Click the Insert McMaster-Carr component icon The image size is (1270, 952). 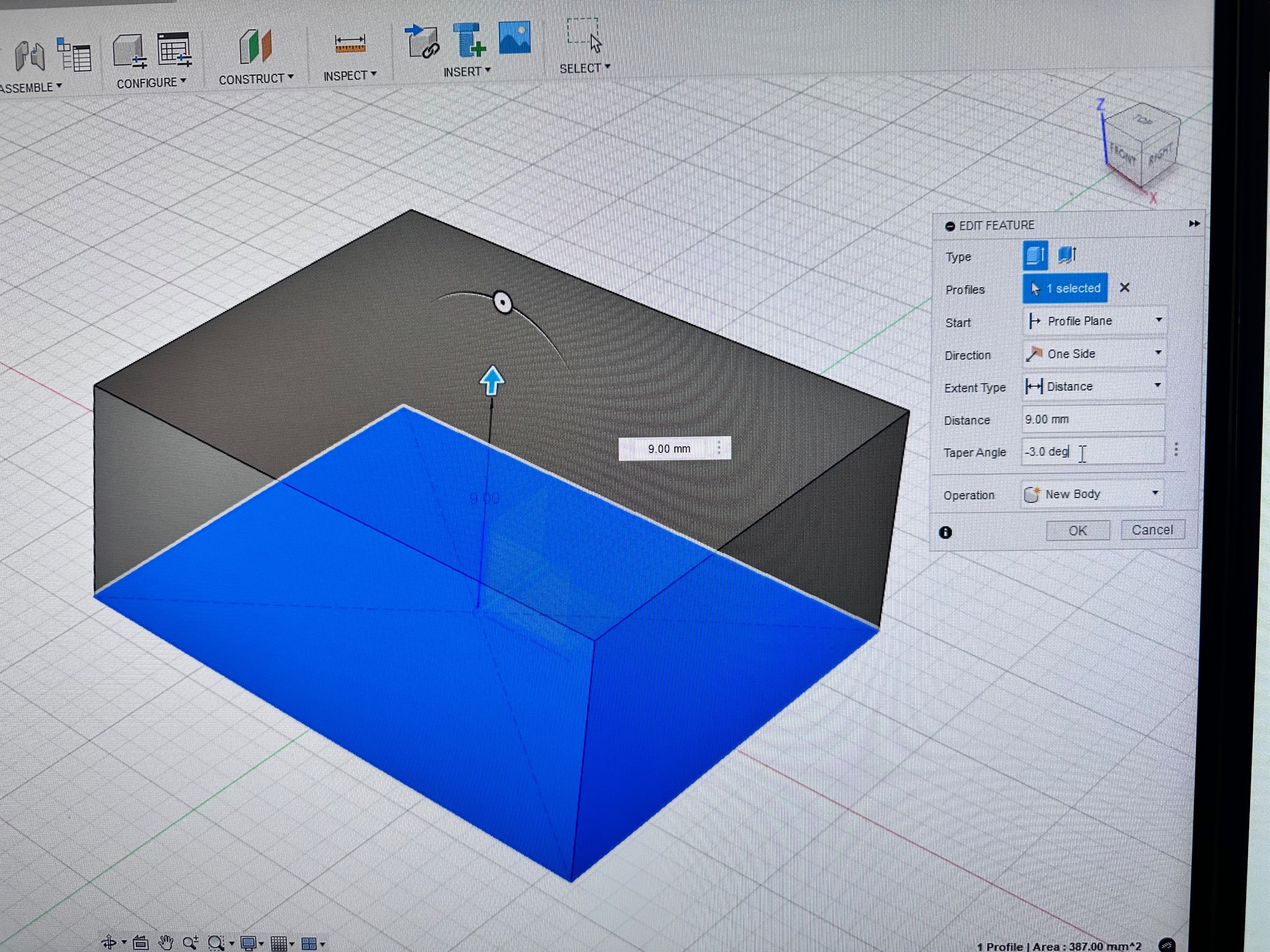point(469,40)
